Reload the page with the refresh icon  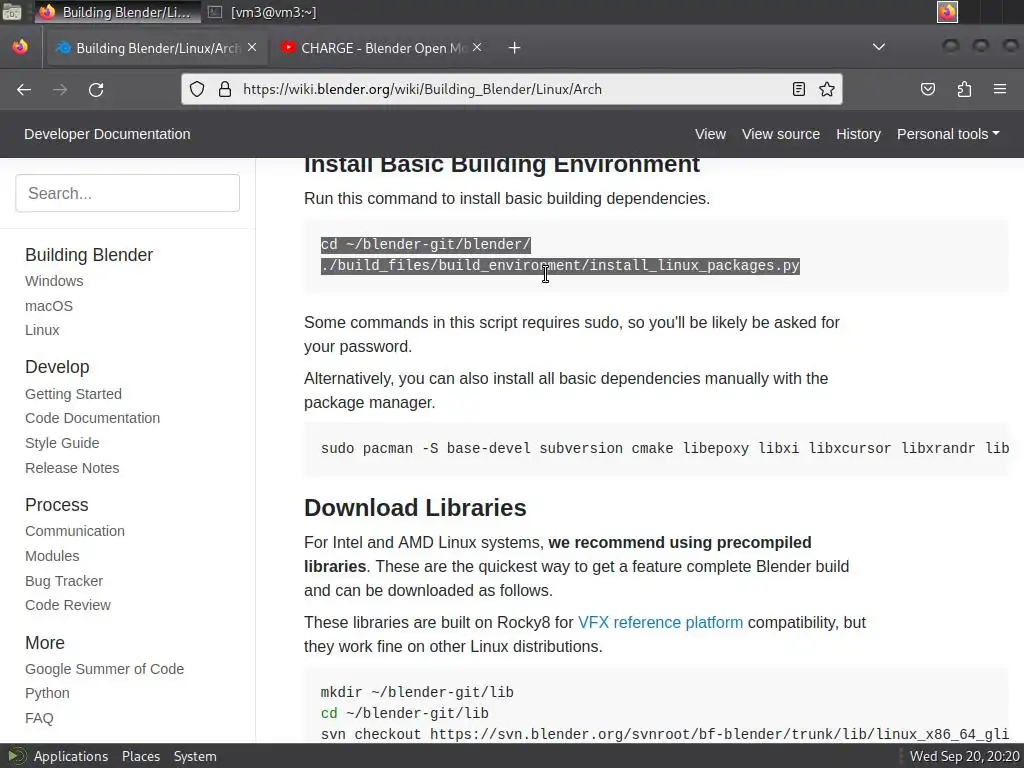tap(96, 89)
